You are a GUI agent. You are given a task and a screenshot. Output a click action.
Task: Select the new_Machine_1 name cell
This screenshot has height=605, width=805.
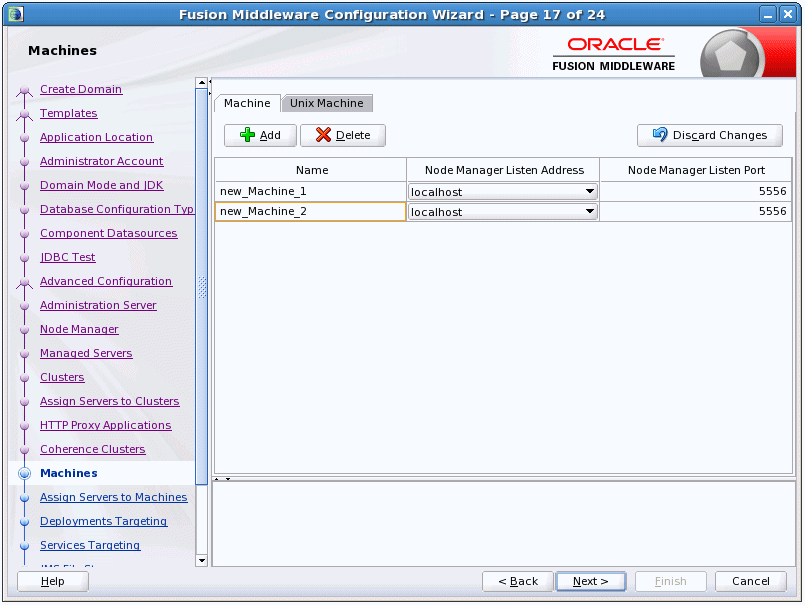pyautogui.click(x=311, y=191)
